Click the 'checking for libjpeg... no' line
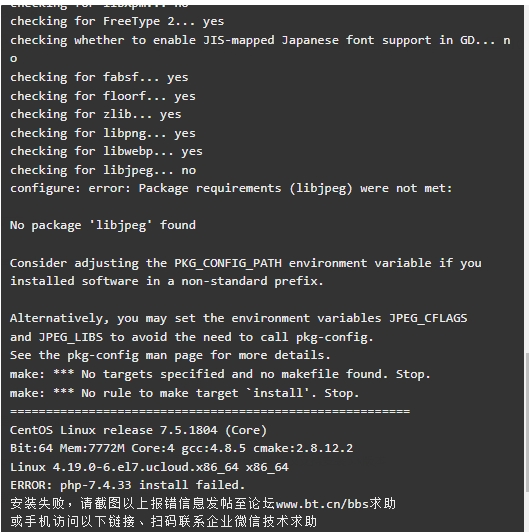Viewport: 529px width, 532px height. (103, 170)
